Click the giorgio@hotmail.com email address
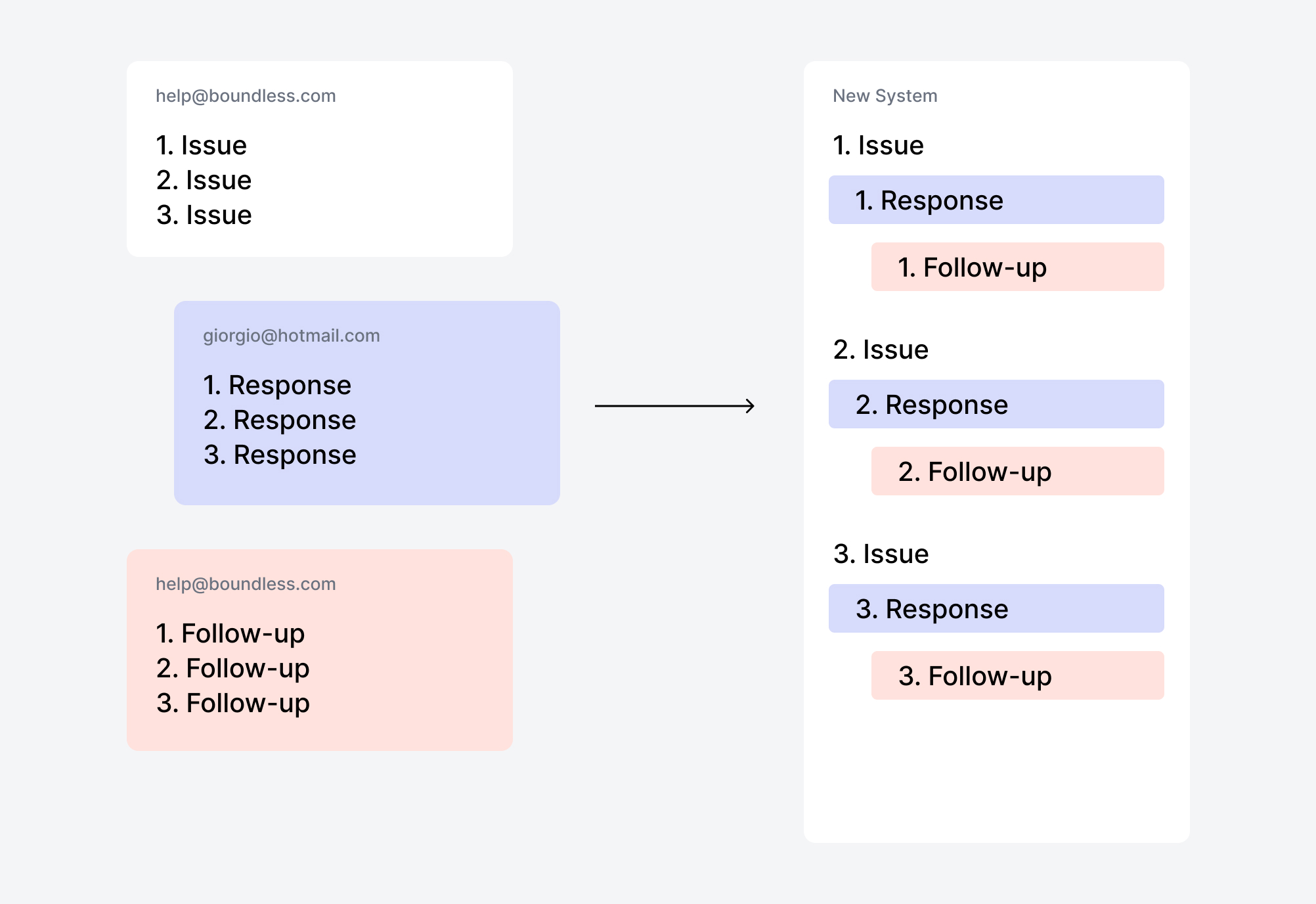This screenshot has width=1316, height=904. [291, 336]
